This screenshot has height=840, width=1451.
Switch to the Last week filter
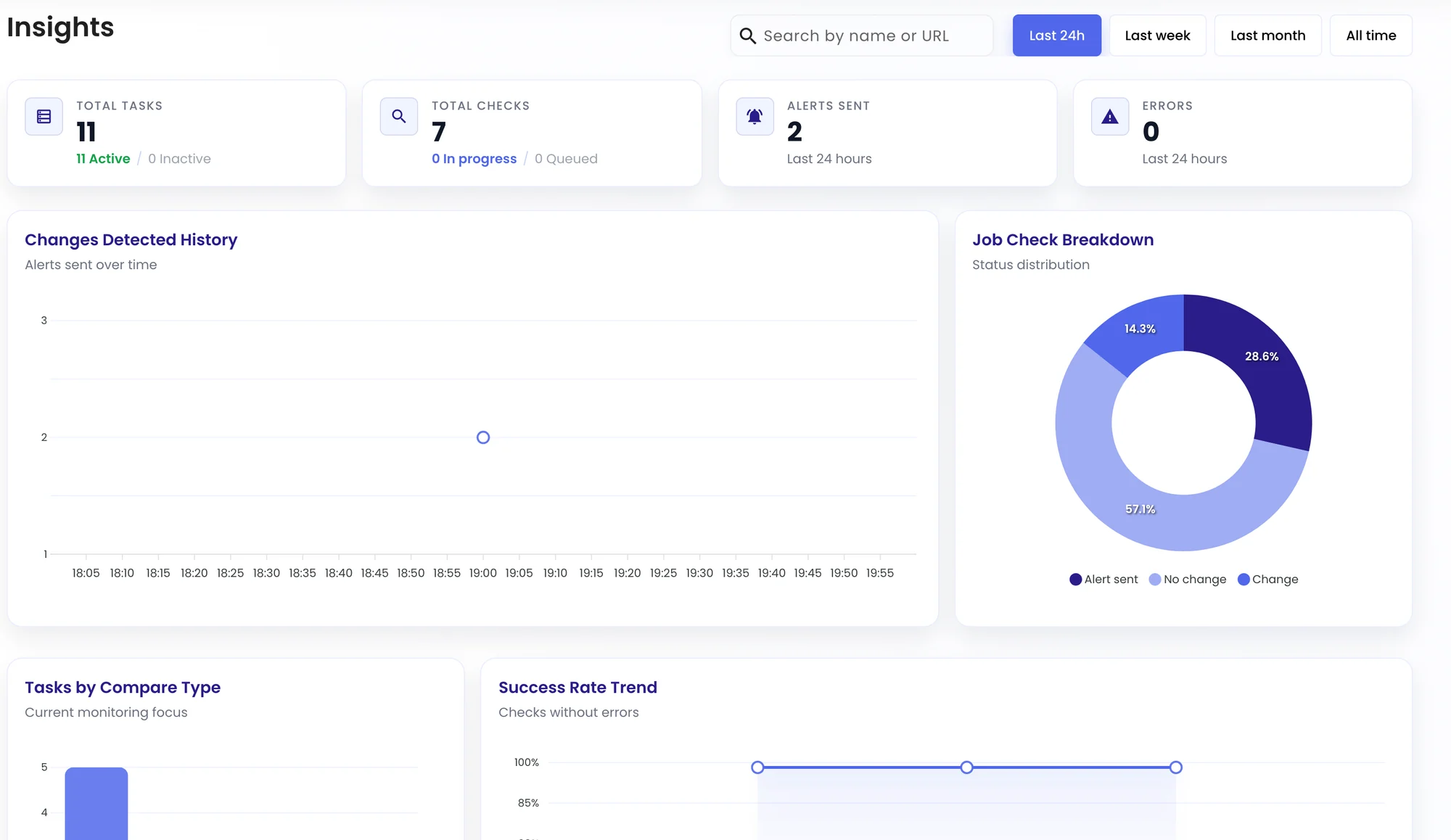pyautogui.click(x=1157, y=36)
